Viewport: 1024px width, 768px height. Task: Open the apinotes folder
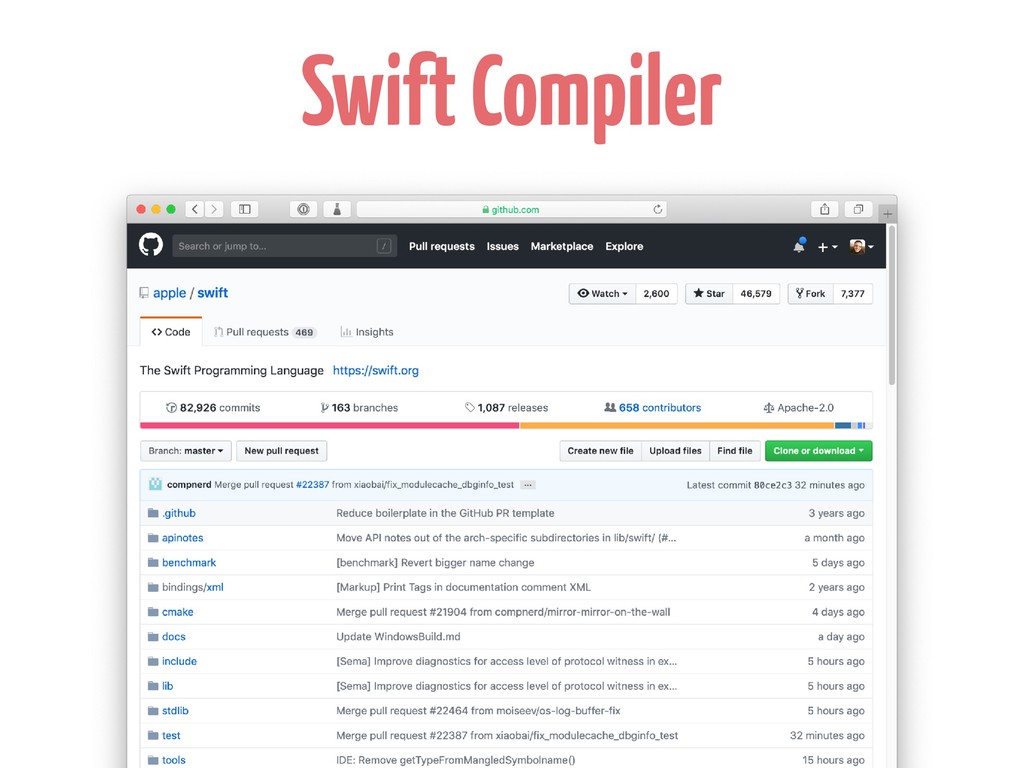click(x=182, y=537)
